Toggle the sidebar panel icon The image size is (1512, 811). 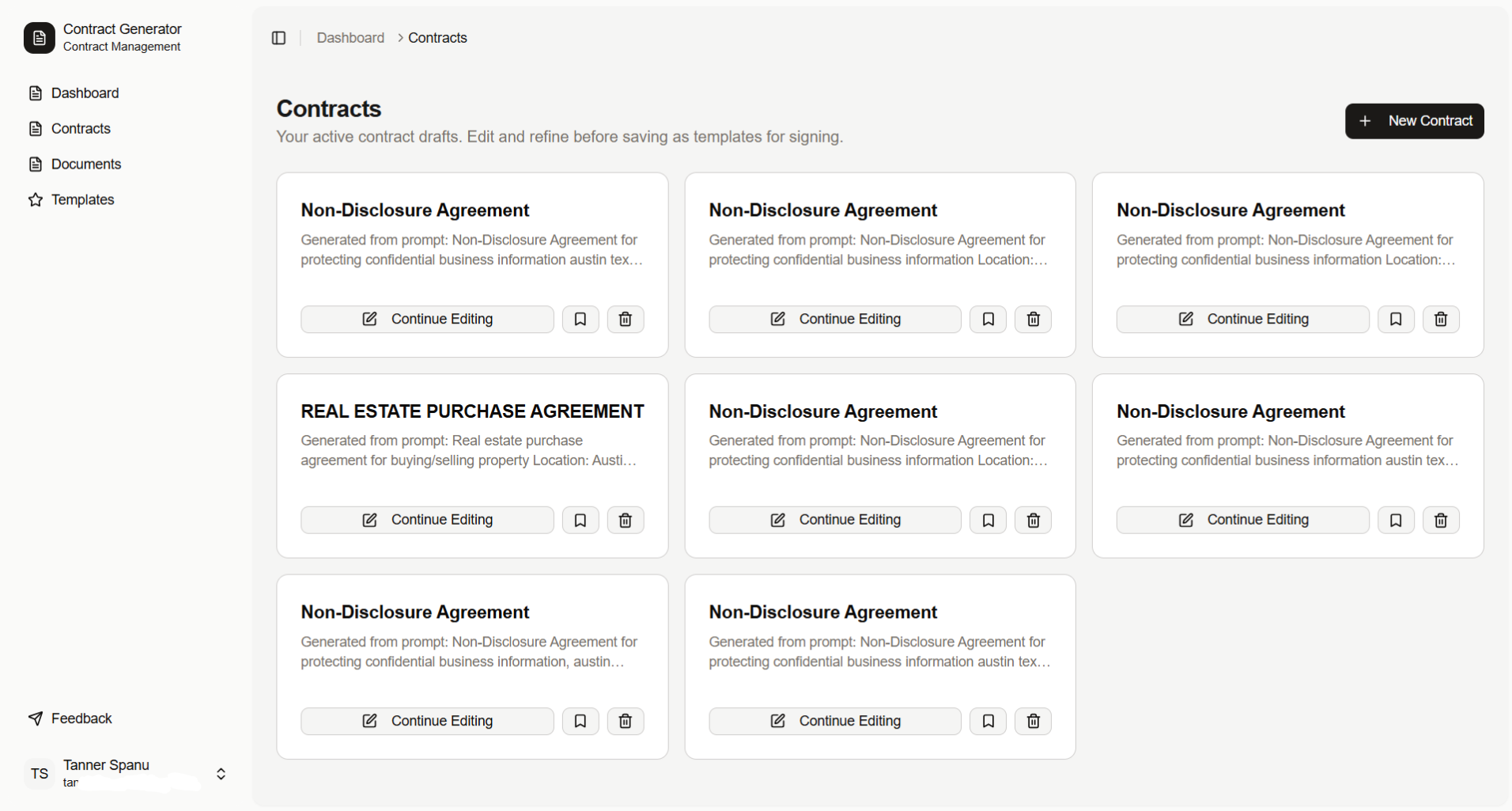(278, 38)
